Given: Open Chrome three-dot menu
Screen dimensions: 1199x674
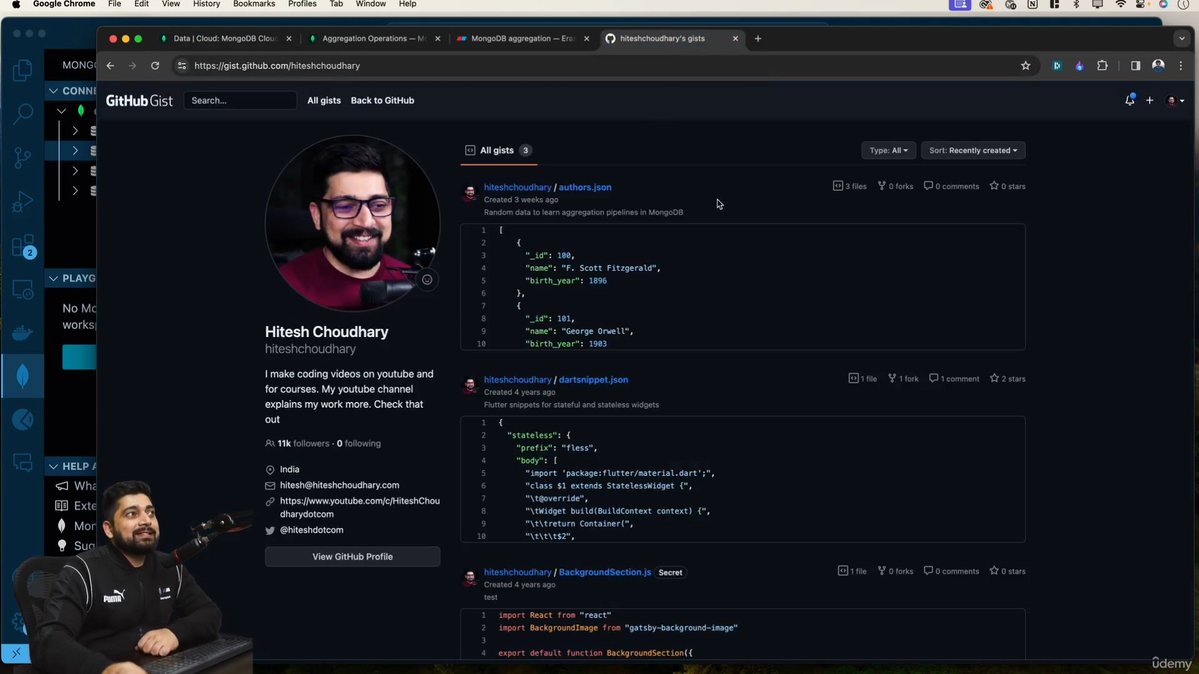Looking at the screenshot, I should click(x=1181, y=66).
